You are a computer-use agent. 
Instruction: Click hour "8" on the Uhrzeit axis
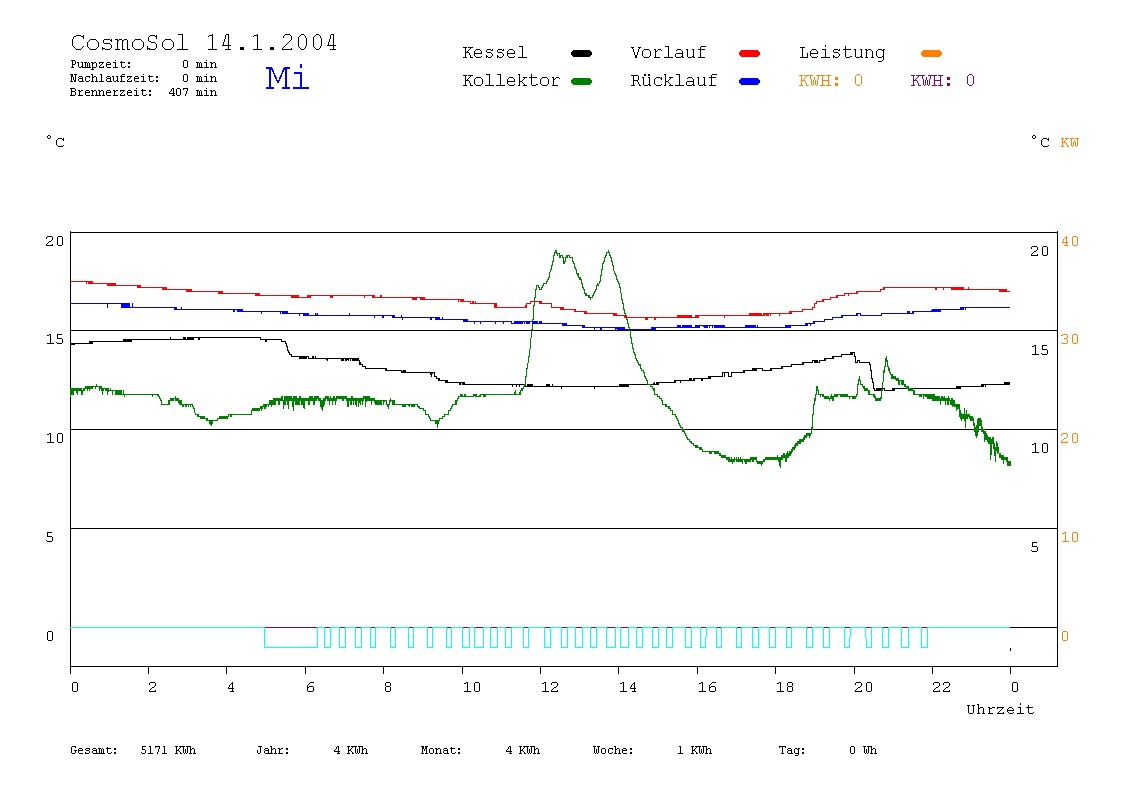coord(387,687)
